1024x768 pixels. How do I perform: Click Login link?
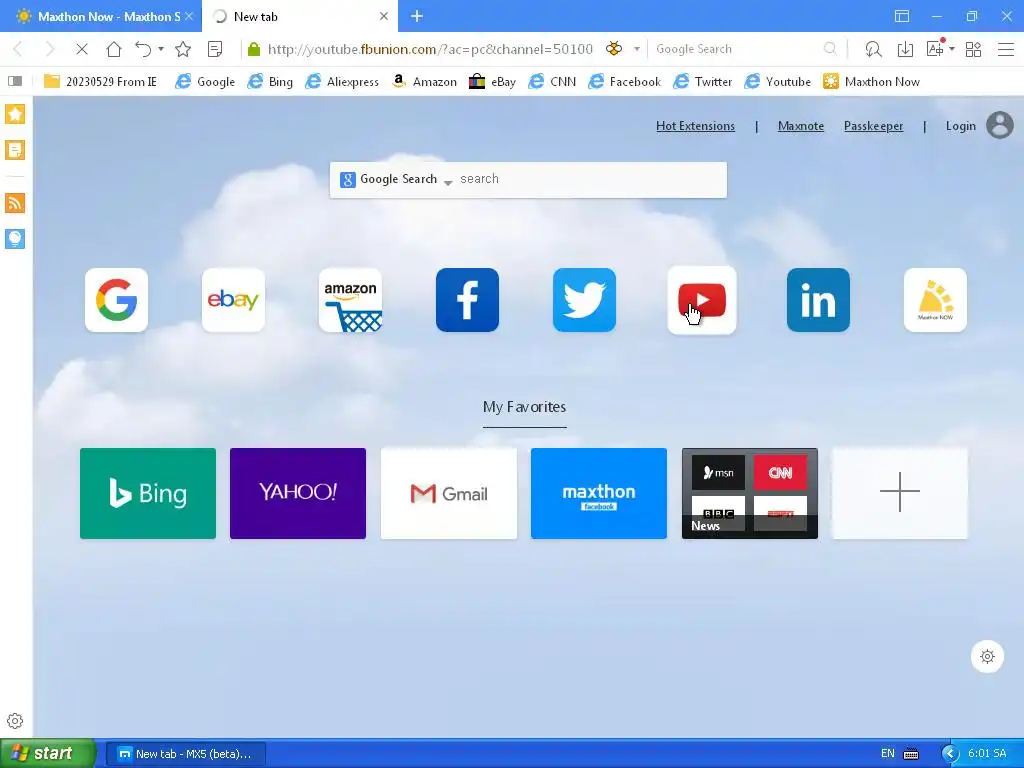961,126
